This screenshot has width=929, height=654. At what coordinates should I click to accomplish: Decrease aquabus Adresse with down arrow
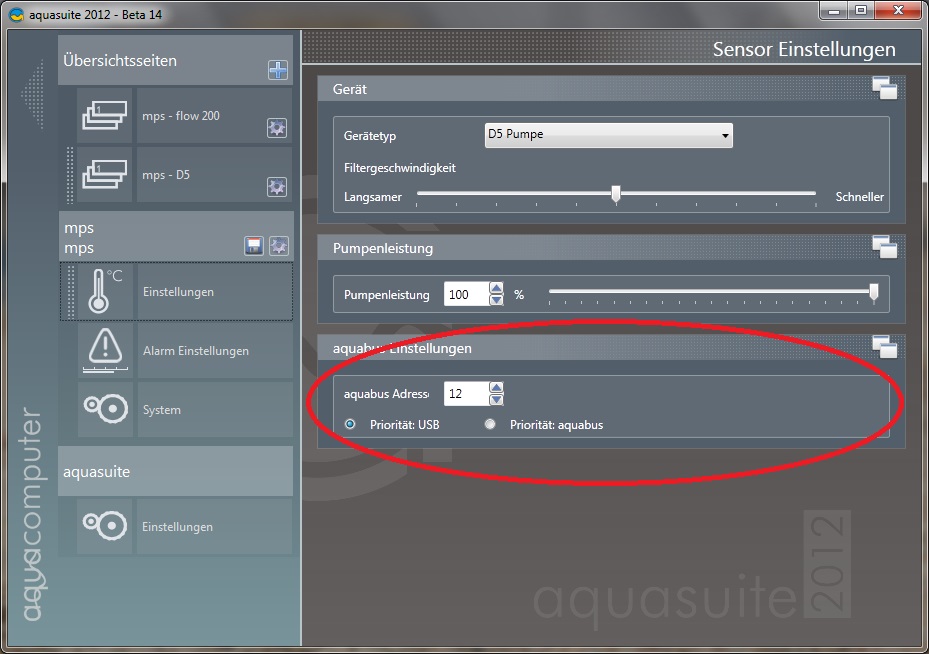coord(496,400)
